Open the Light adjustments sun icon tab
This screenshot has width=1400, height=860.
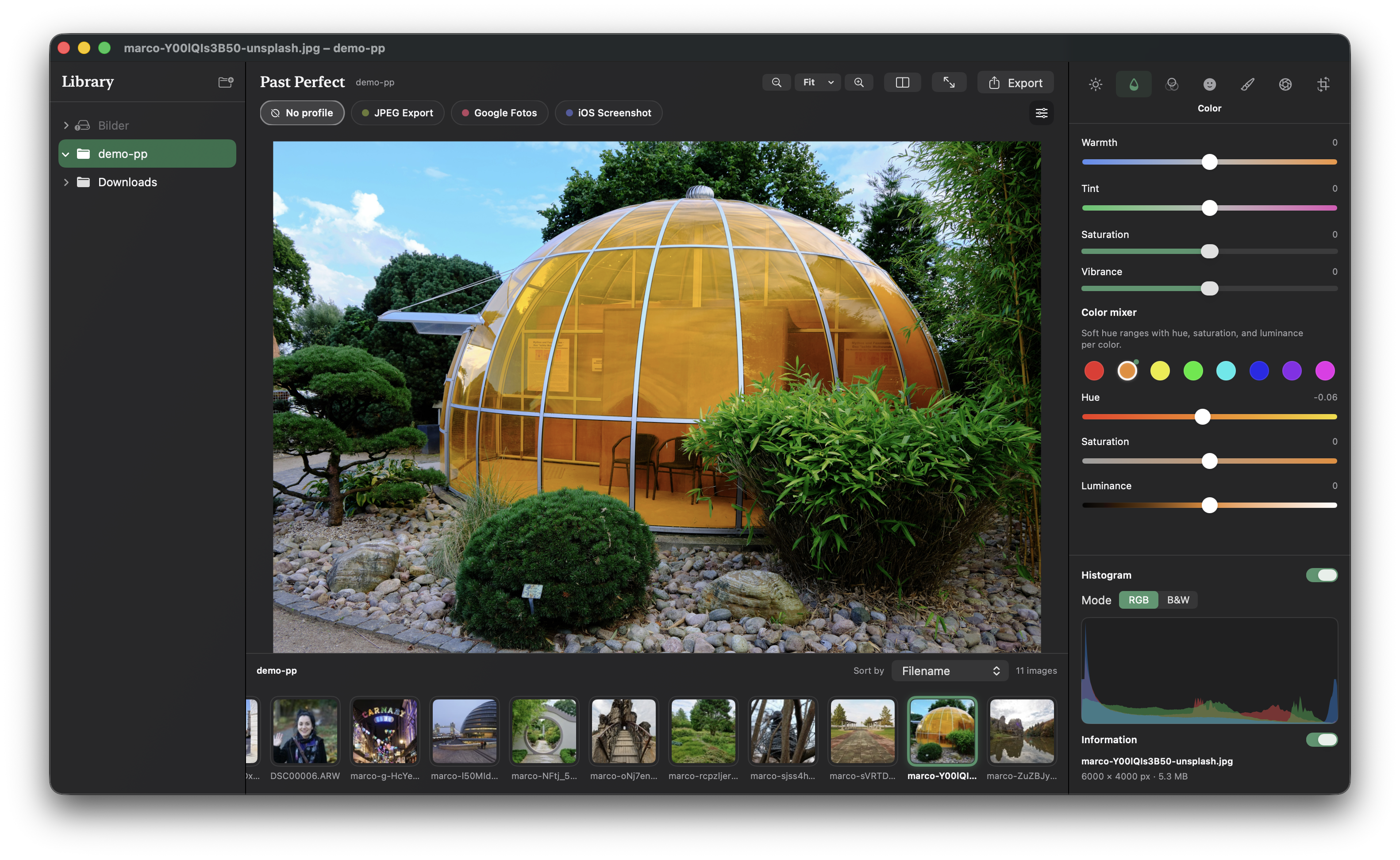click(x=1095, y=84)
